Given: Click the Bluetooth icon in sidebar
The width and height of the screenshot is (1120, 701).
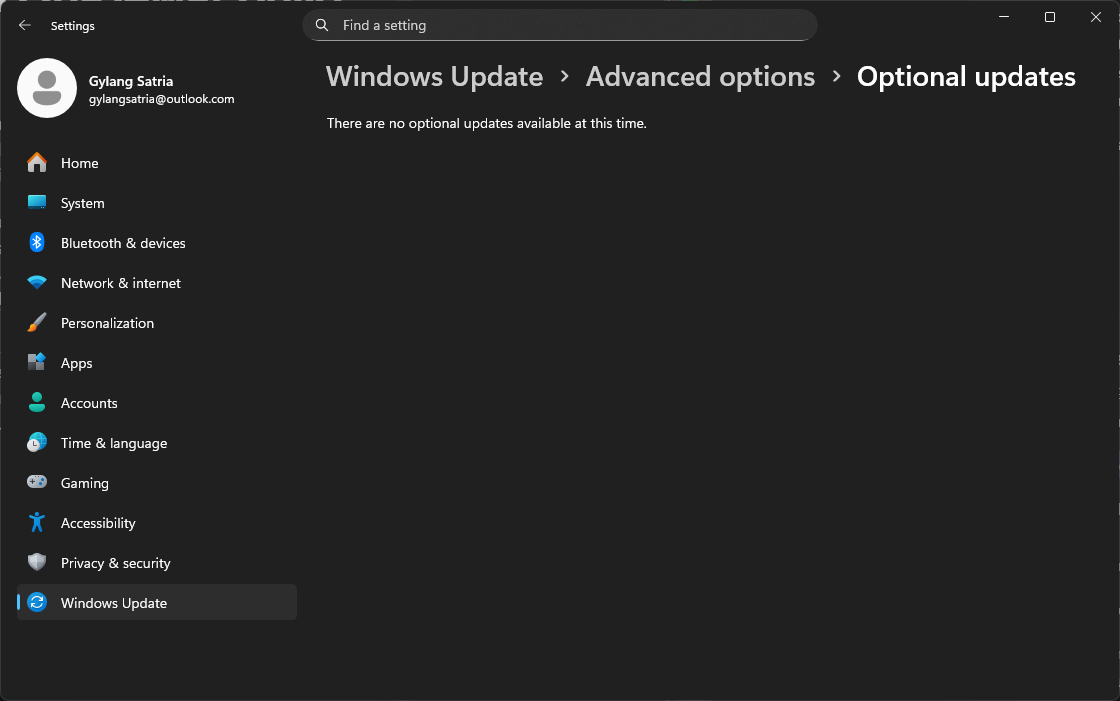Looking at the screenshot, I should [37, 243].
